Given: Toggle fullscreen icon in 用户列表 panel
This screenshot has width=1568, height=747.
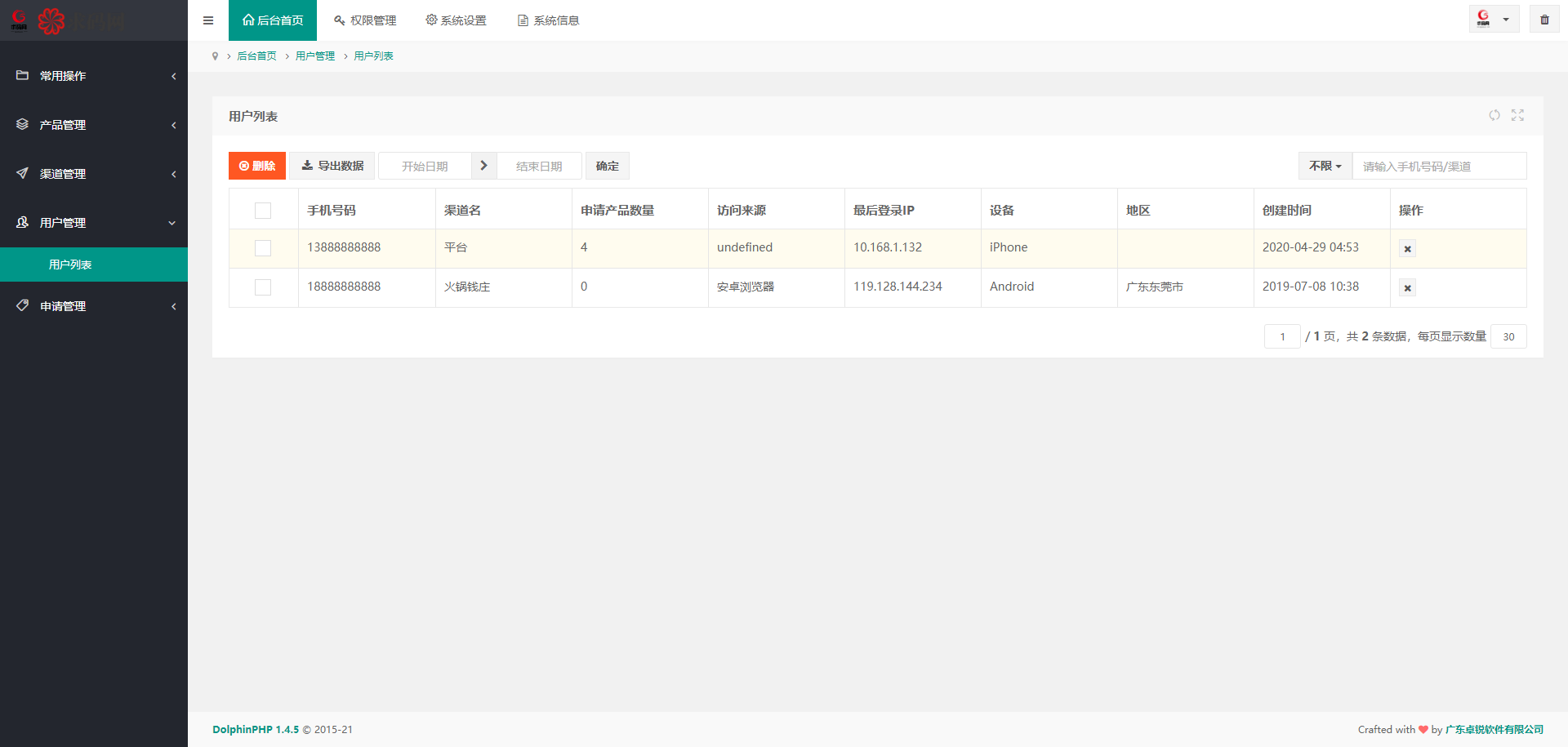Looking at the screenshot, I should (x=1517, y=115).
